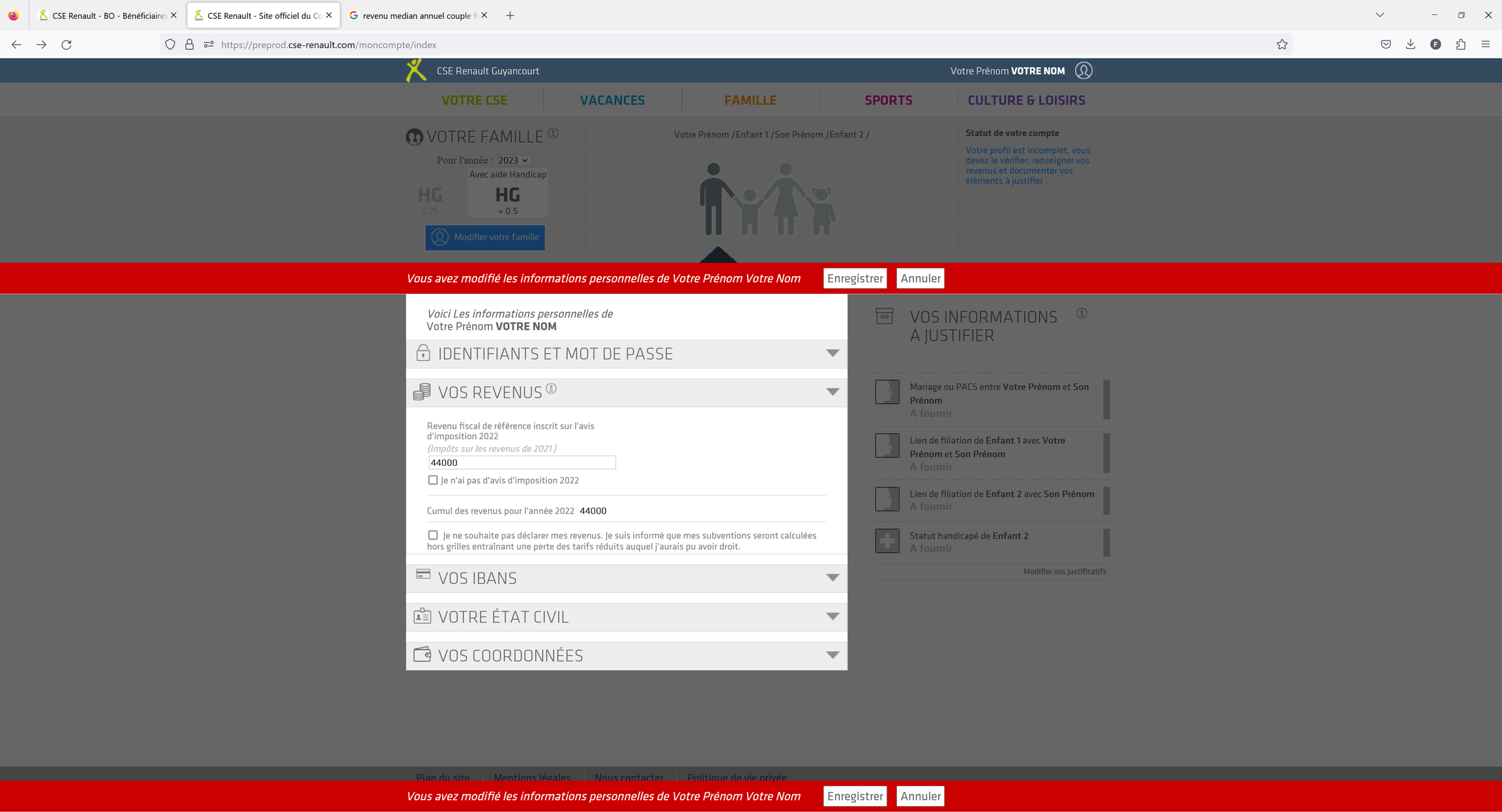Expand Identifiants et mot de passe section arrow

tap(832, 353)
